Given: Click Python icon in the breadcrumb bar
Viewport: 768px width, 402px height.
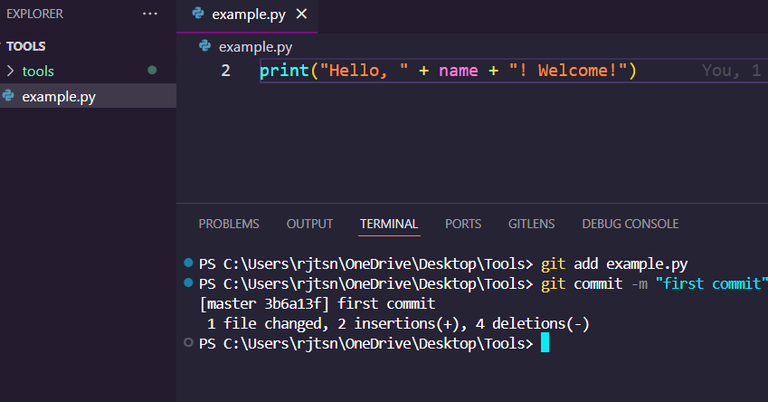Looking at the screenshot, I should coord(205,46).
